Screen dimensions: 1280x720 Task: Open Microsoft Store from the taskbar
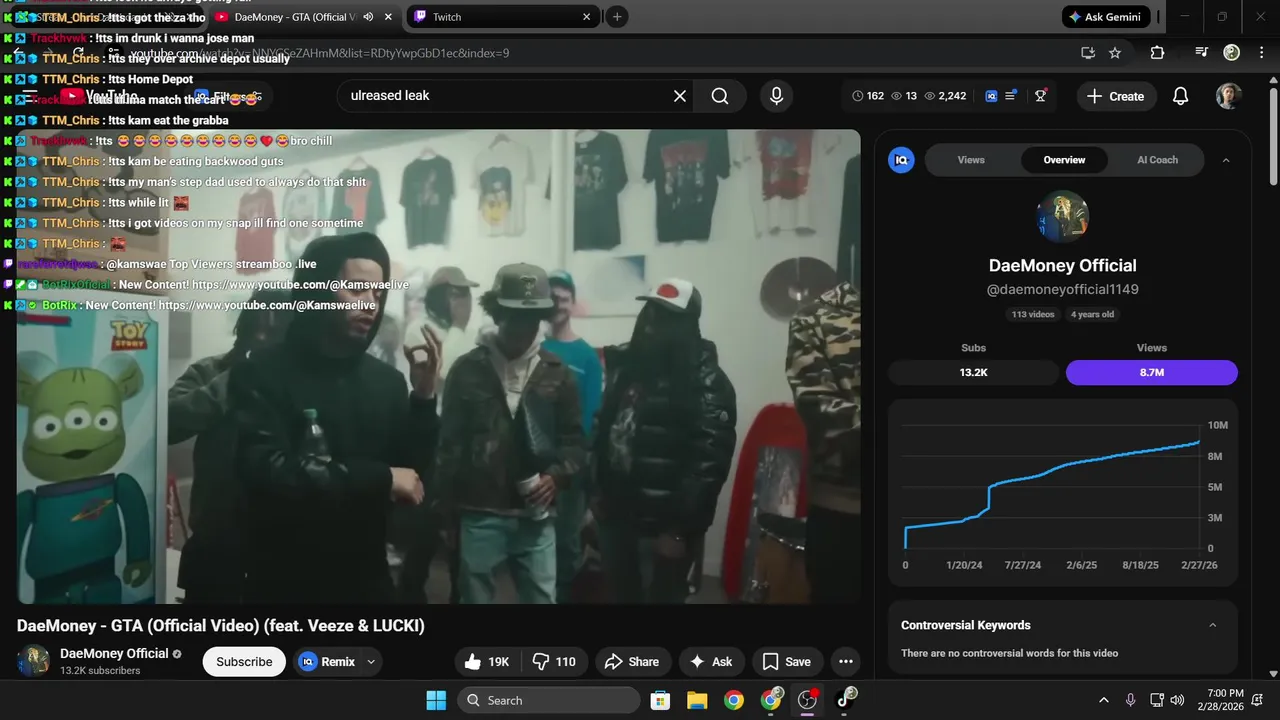coord(660,700)
